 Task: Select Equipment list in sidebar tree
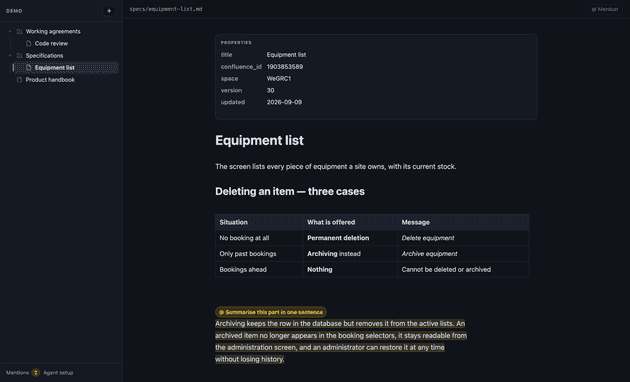point(65,67)
